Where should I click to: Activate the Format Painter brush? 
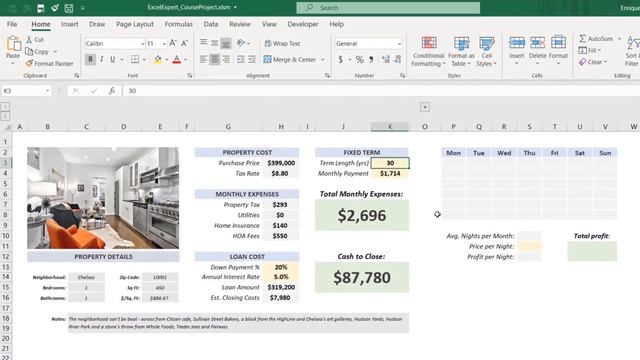pos(29,63)
